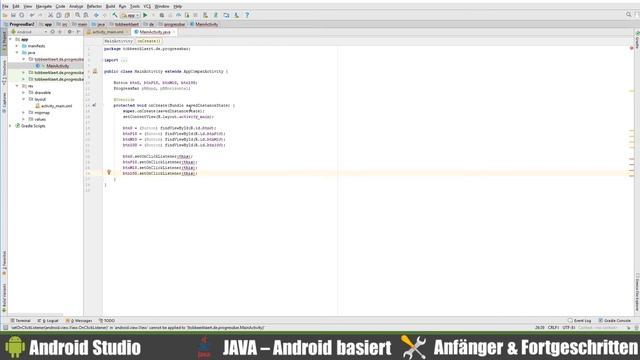
Task: Click the Paste toolbar icon
Action: [67, 15]
